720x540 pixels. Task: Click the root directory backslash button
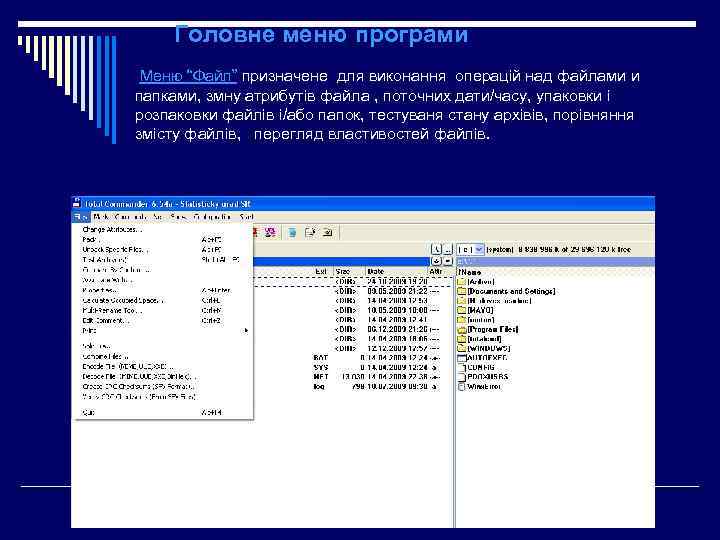click(436, 249)
